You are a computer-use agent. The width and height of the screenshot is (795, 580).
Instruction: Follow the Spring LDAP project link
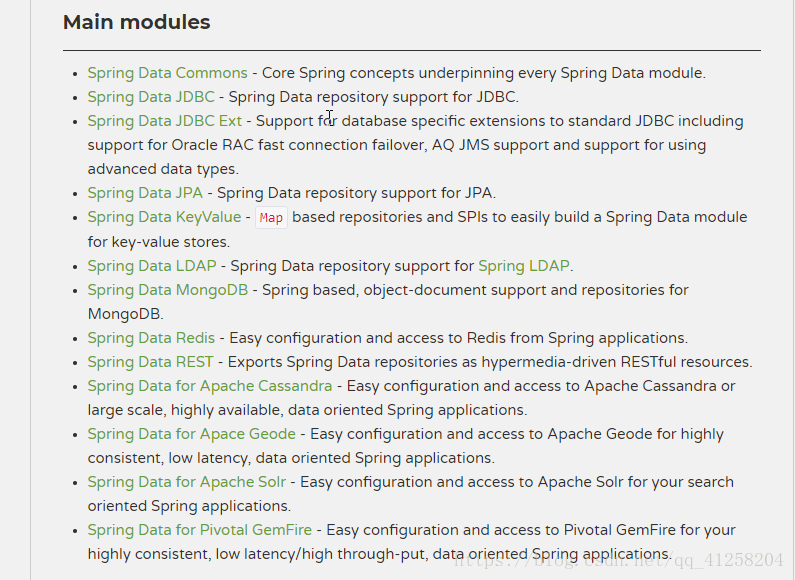(x=524, y=266)
